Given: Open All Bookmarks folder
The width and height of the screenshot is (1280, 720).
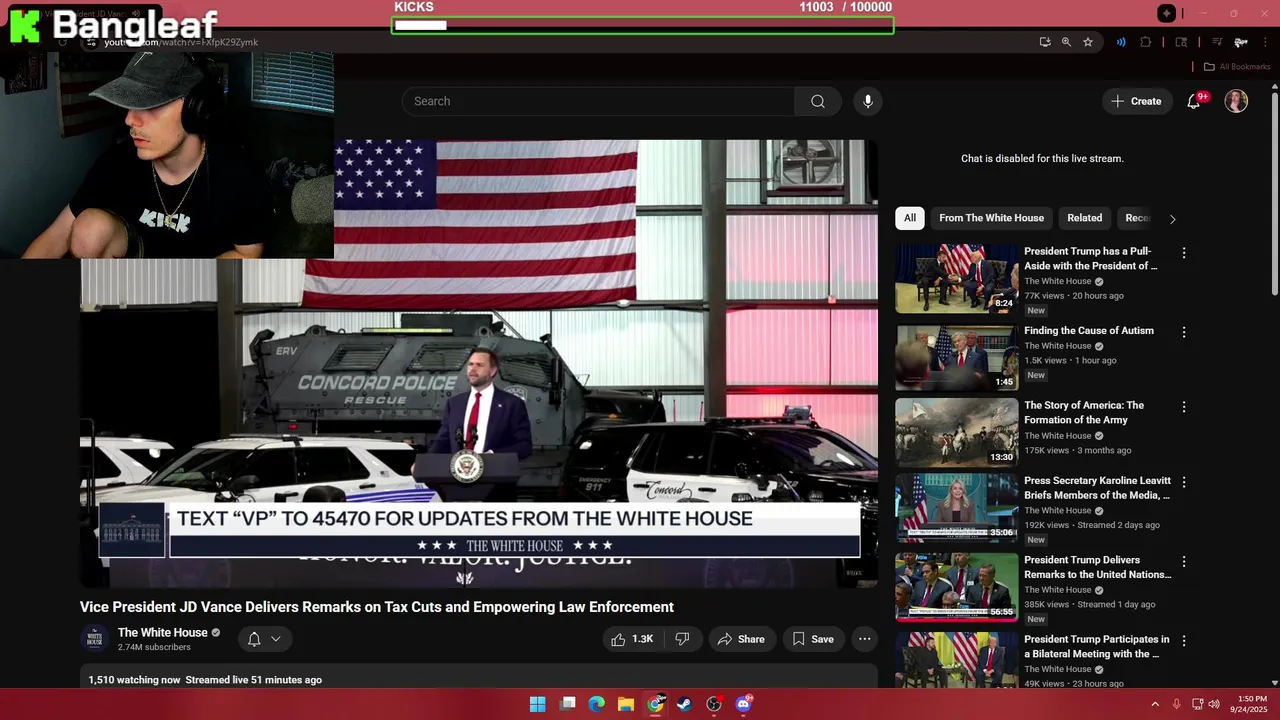Looking at the screenshot, I should [x=1236, y=67].
